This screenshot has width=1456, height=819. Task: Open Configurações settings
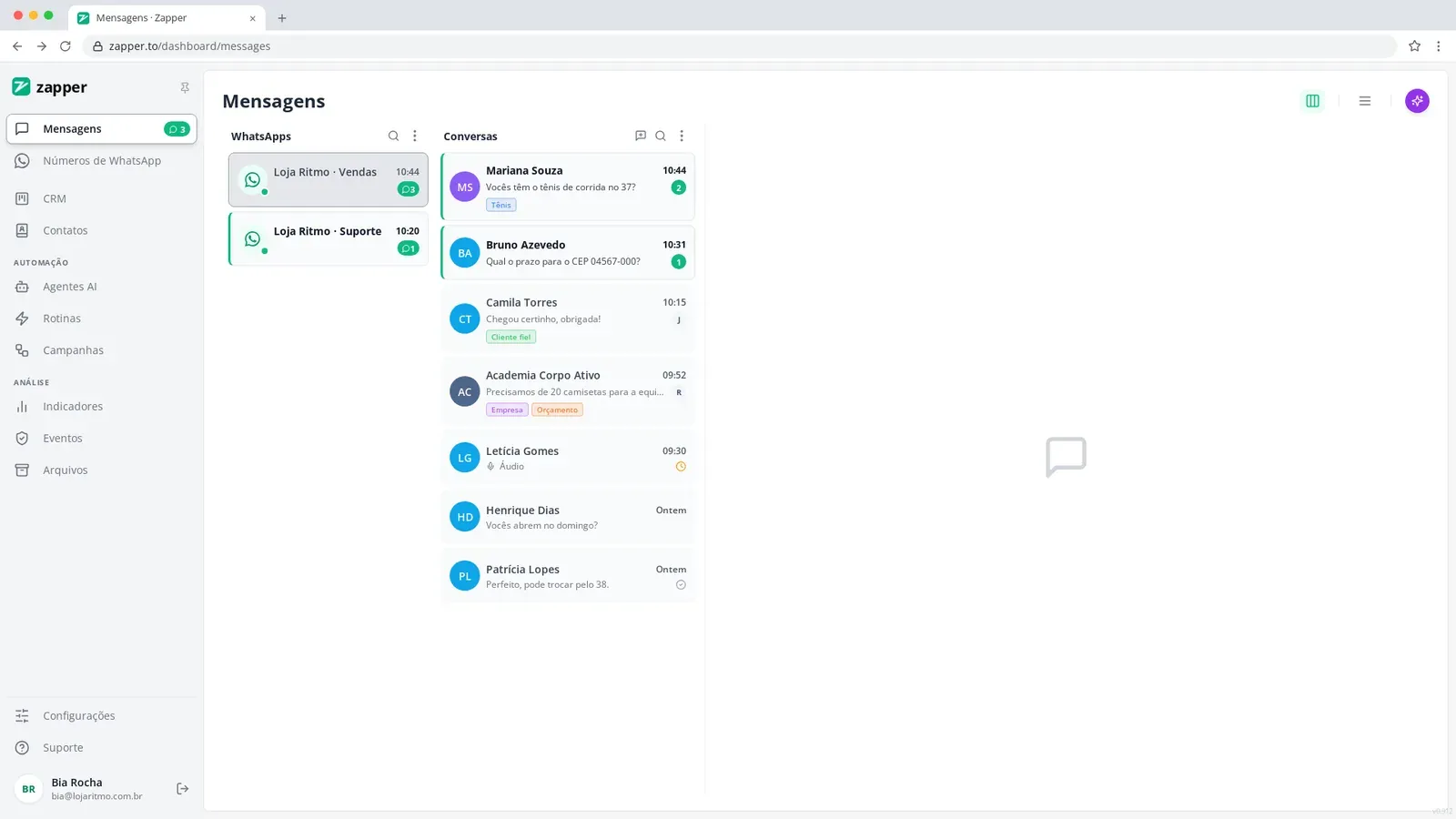[102, 716]
